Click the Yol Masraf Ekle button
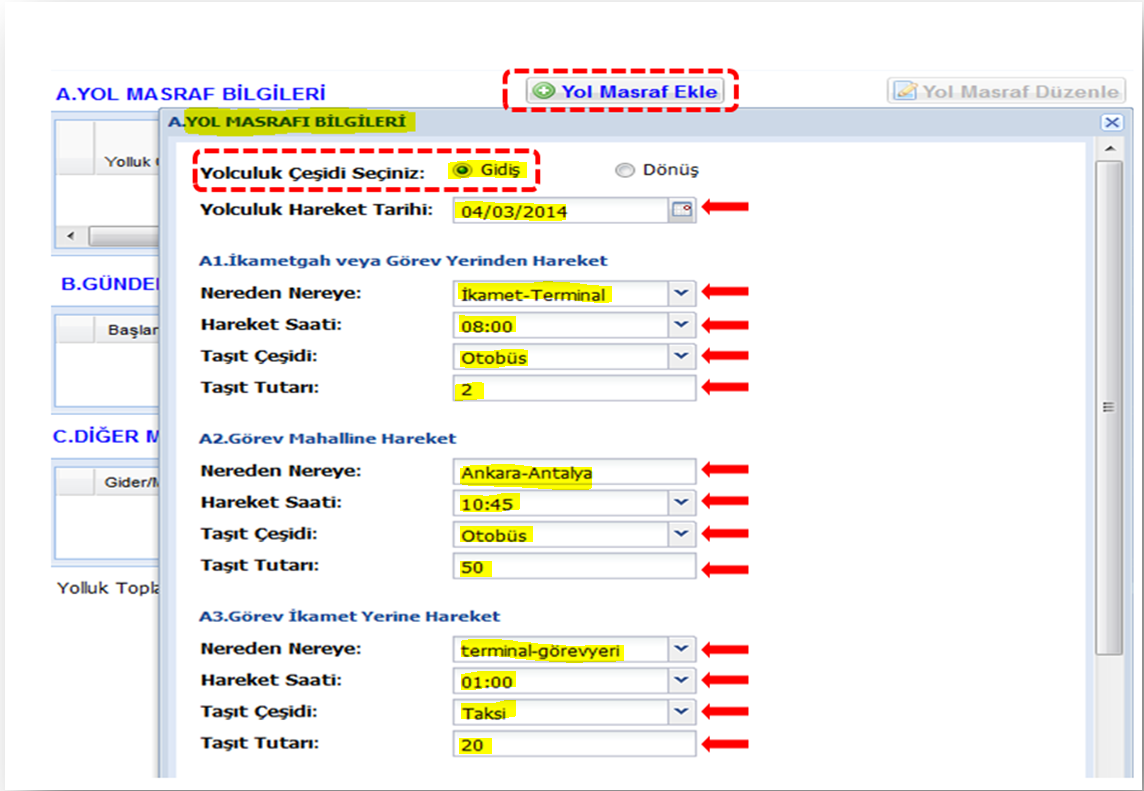 point(625,91)
